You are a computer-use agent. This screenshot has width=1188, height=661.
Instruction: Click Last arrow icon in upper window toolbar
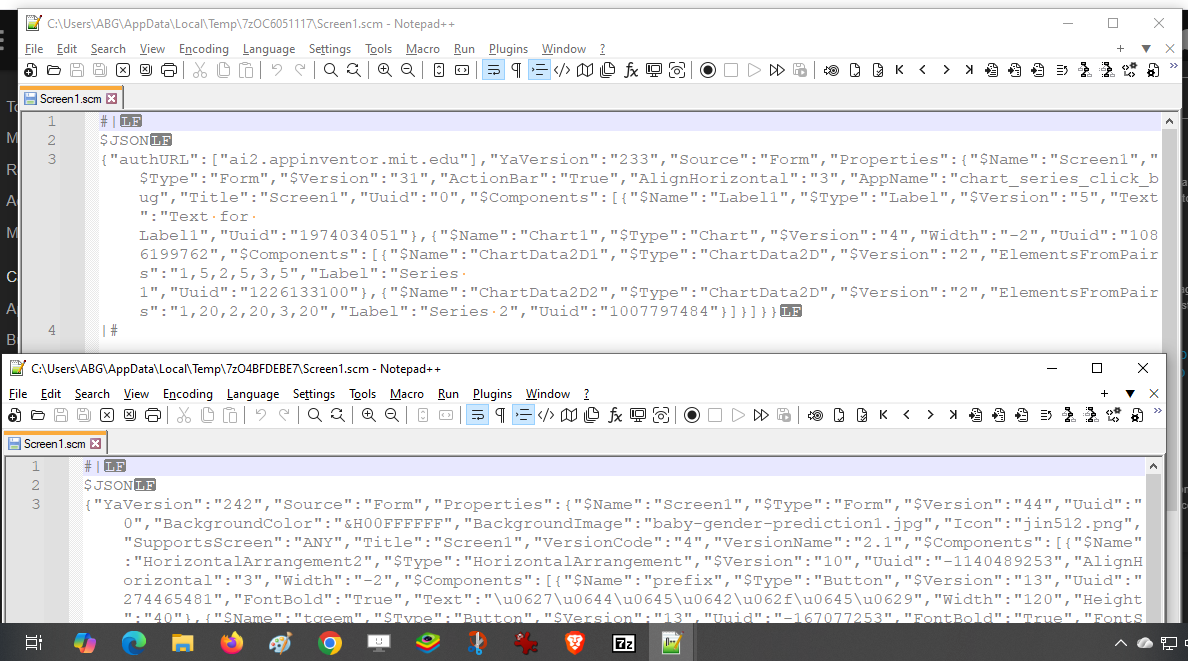click(968, 70)
